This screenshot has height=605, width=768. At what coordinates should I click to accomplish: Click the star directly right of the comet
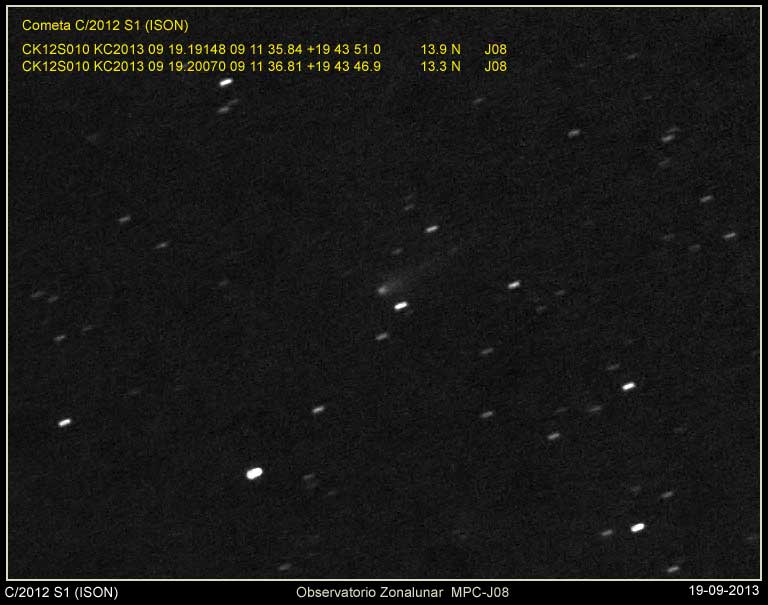click(513, 285)
